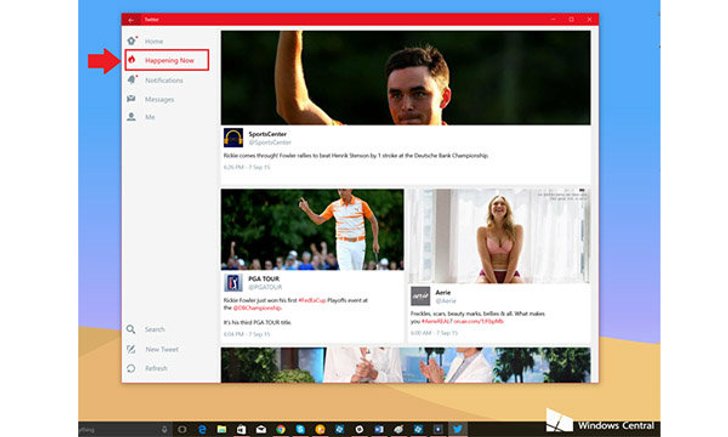728x437 pixels.
Task: Open the Notifications menu item
Action: pyautogui.click(x=164, y=80)
